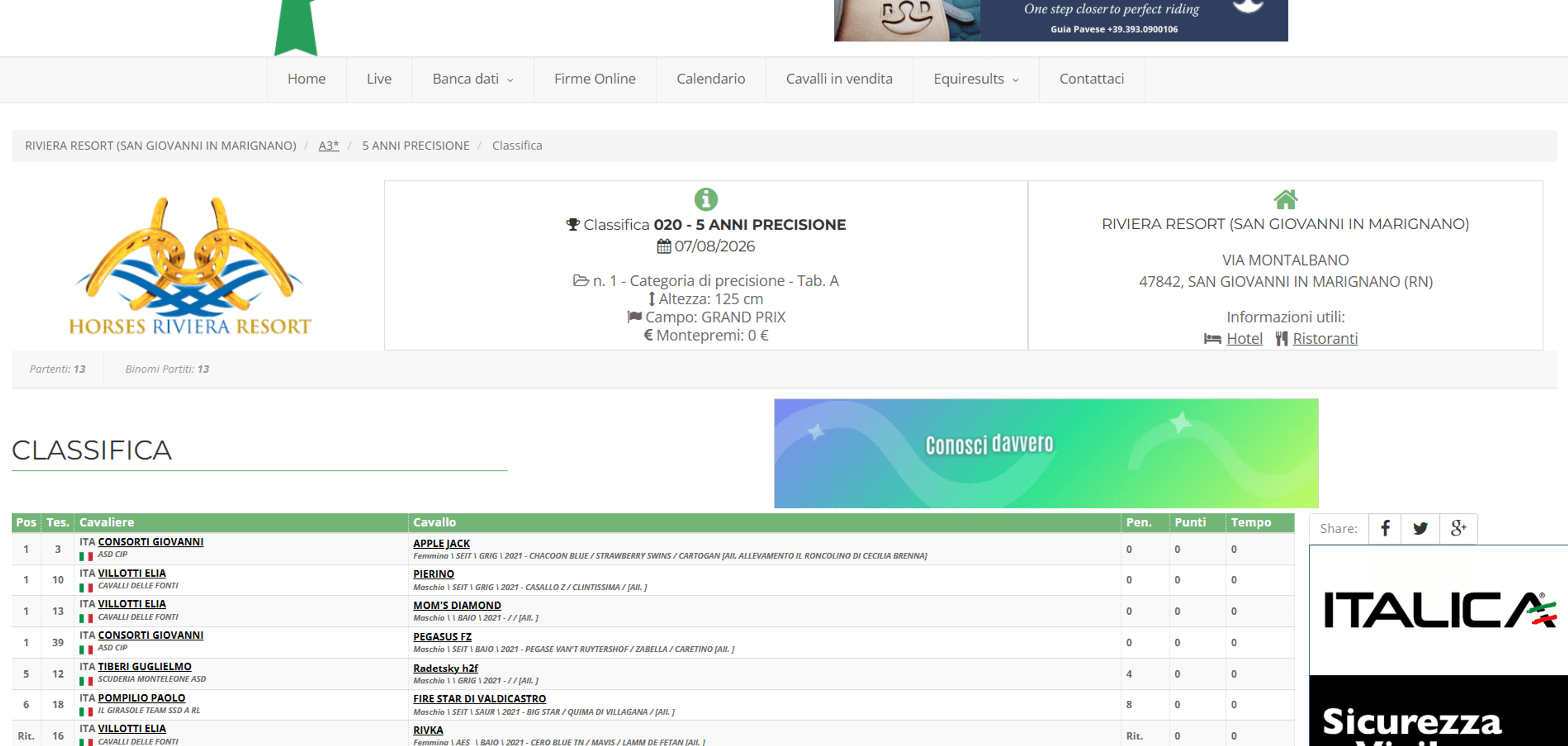
Task: Open horse RIVKA details
Action: 428,730
